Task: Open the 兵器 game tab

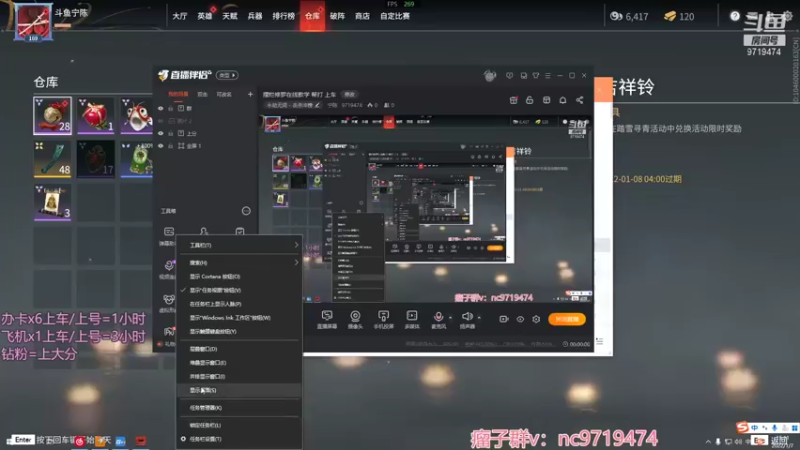Action: [x=255, y=16]
